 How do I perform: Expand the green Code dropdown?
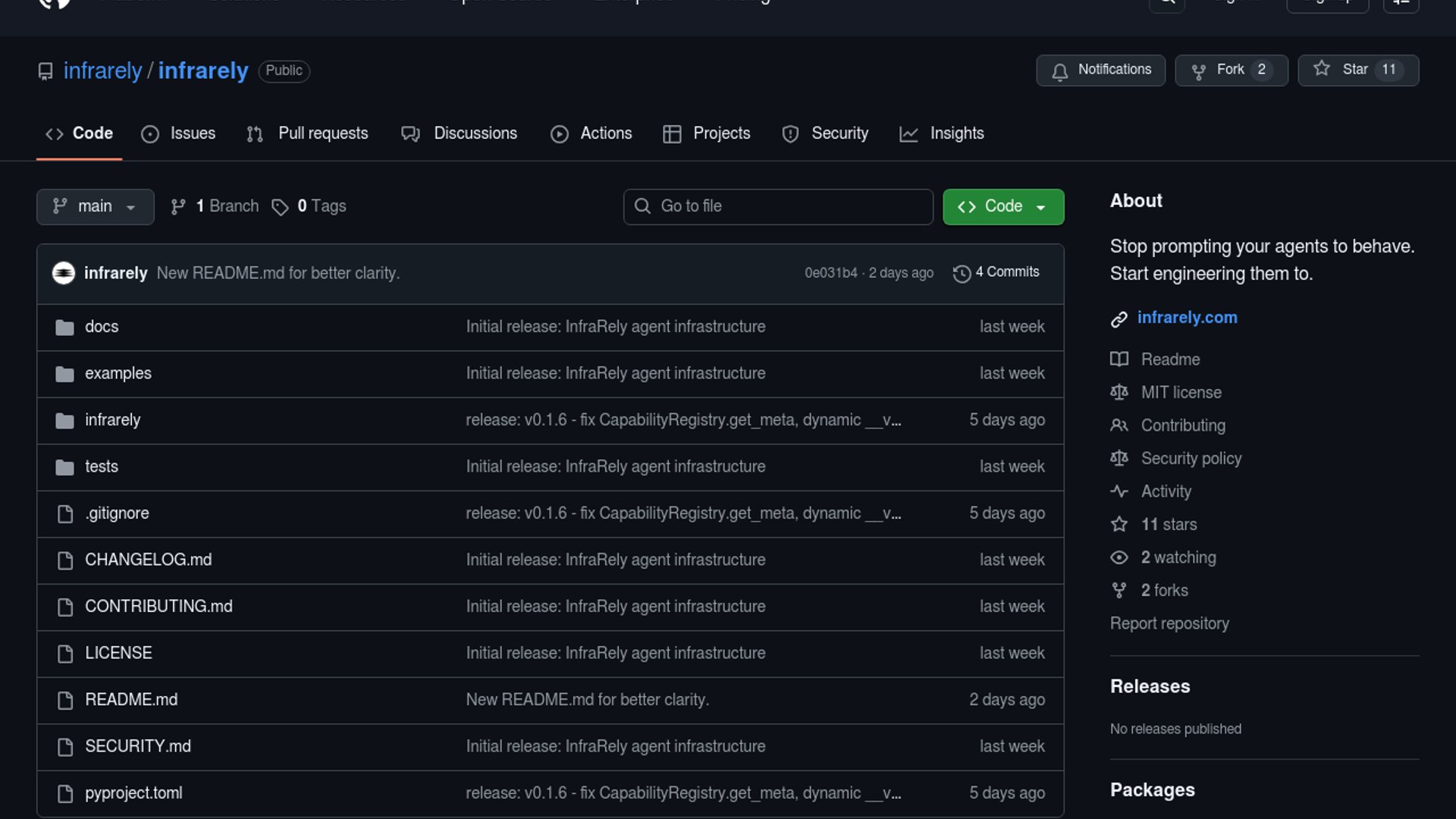click(1003, 206)
